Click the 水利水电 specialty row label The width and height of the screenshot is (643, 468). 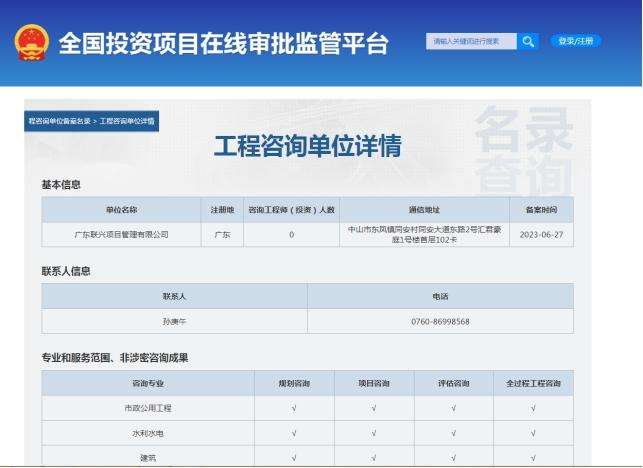pyautogui.click(x=148, y=433)
